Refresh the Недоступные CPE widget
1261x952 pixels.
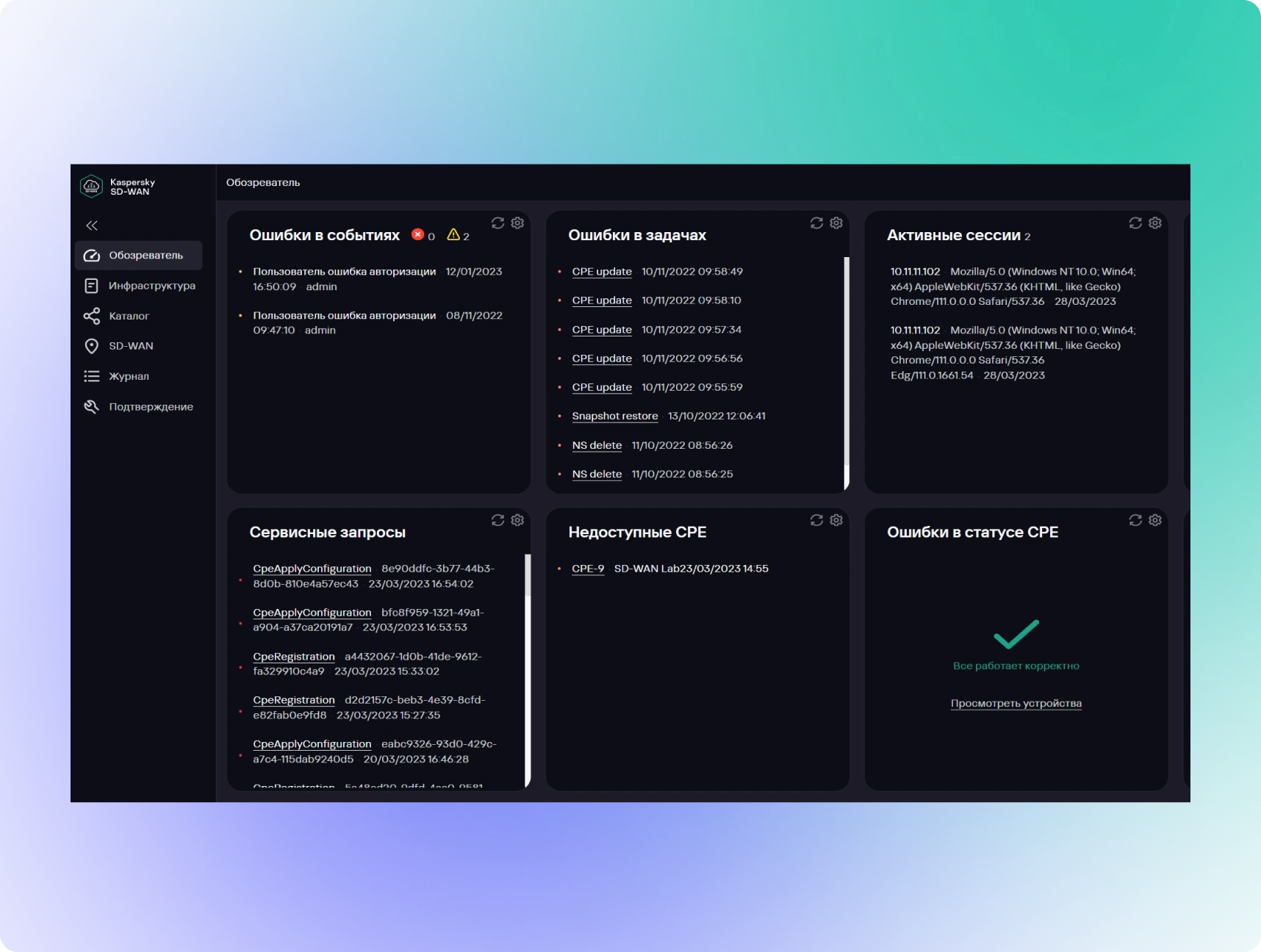tap(816, 520)
